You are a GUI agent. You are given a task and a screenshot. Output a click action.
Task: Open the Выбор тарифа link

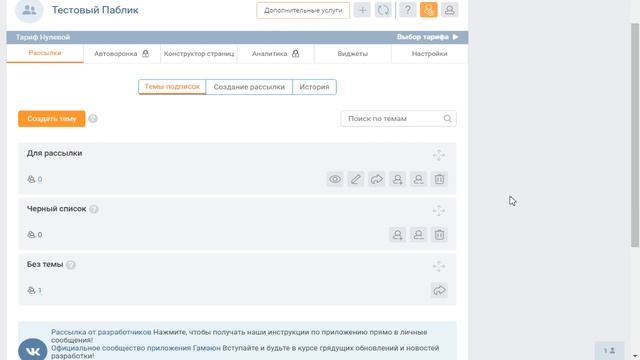coord(427,37)
